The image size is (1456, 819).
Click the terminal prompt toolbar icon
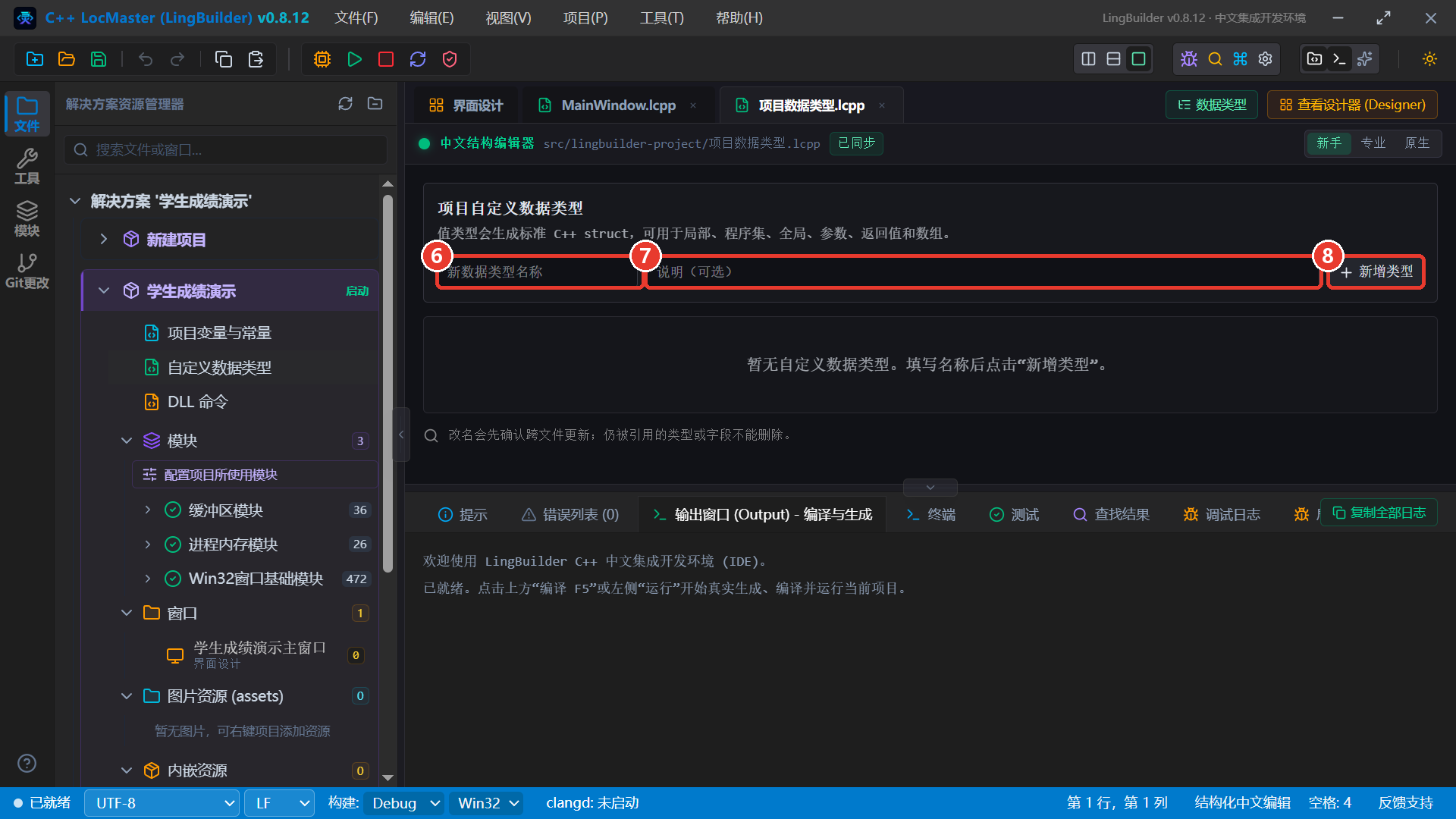[1340, 59]
